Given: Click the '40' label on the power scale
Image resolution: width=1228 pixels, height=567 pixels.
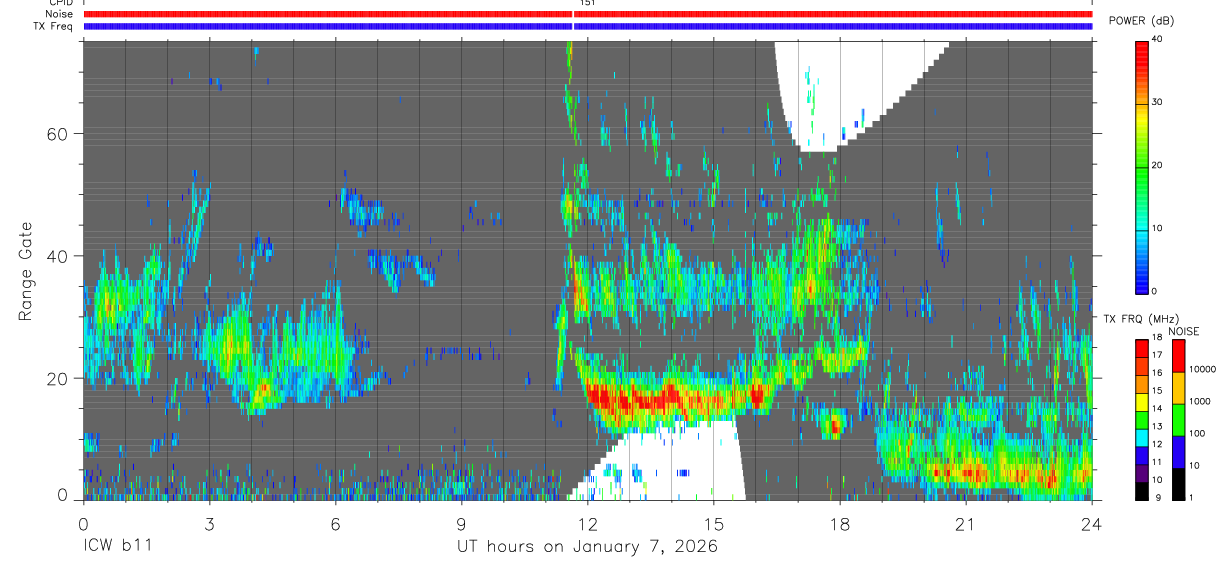Looking at the screenshot, I should coord(1158,39).
